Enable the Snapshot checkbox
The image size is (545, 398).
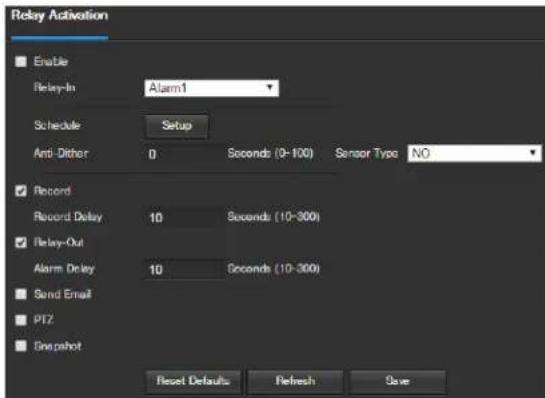pyautogui.click(x=21, y=346)
